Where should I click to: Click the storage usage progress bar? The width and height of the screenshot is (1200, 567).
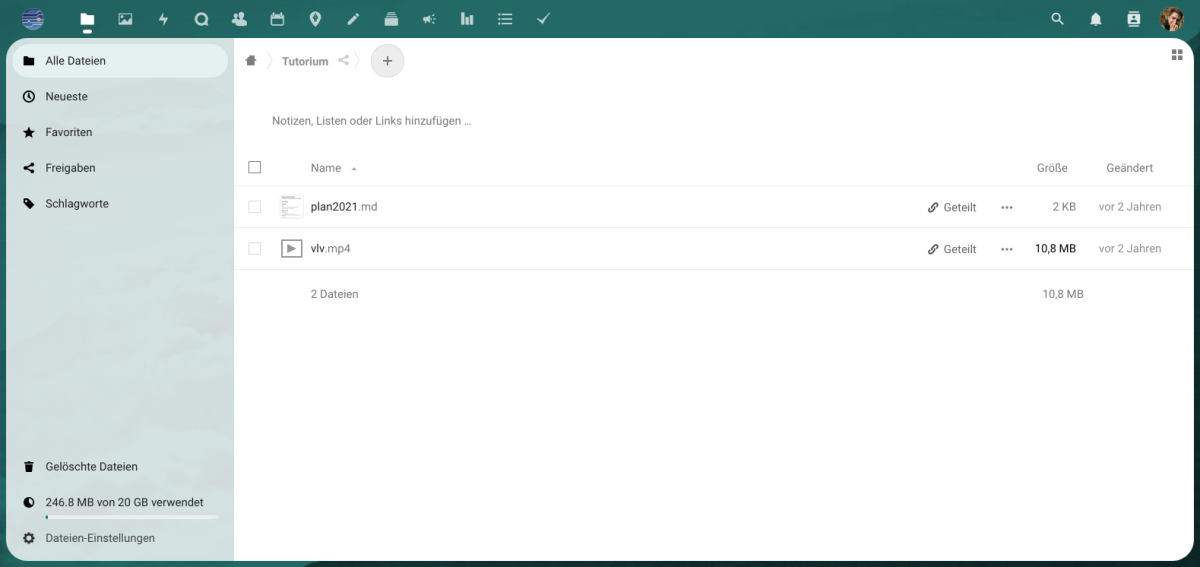pyautogui.click(x=131, y=517)
